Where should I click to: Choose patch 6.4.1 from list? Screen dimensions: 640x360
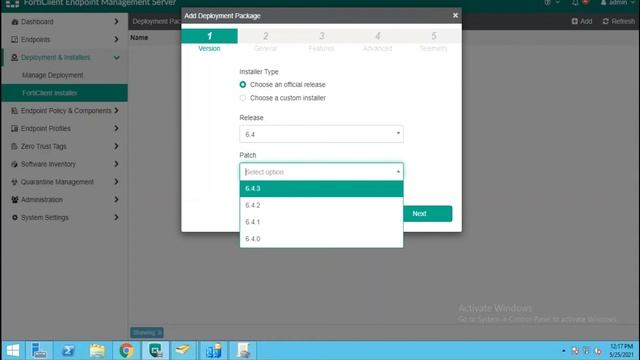(321, 222)
